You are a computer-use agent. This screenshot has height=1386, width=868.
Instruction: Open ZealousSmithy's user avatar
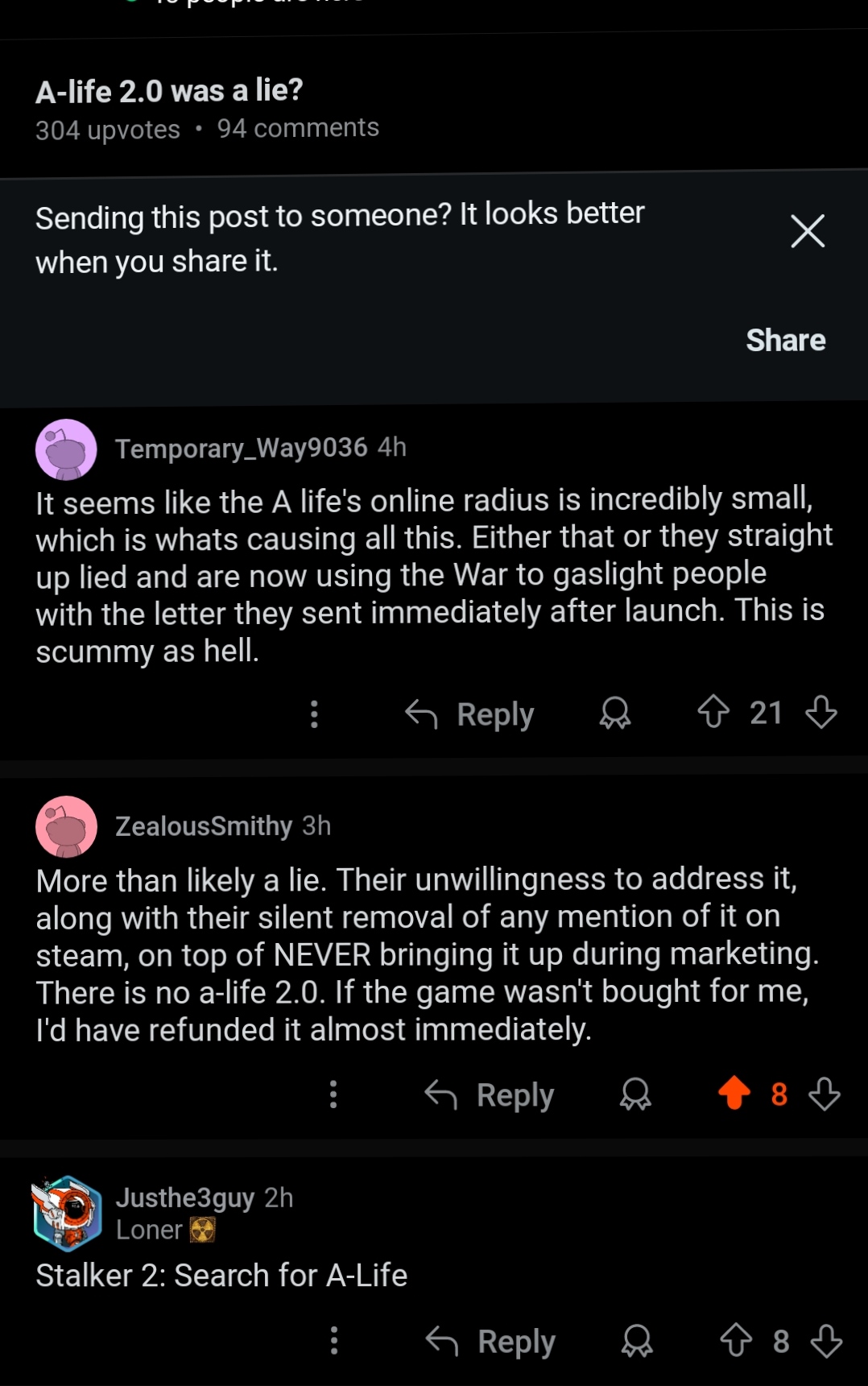coord(66,827)
